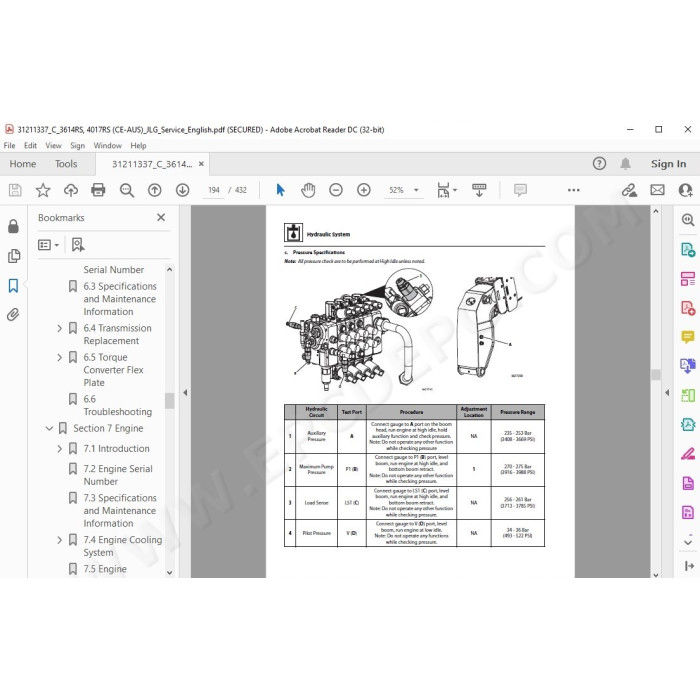Send the file by email
This screenshot has width=700, height=700.
click(x=657, y=190)
